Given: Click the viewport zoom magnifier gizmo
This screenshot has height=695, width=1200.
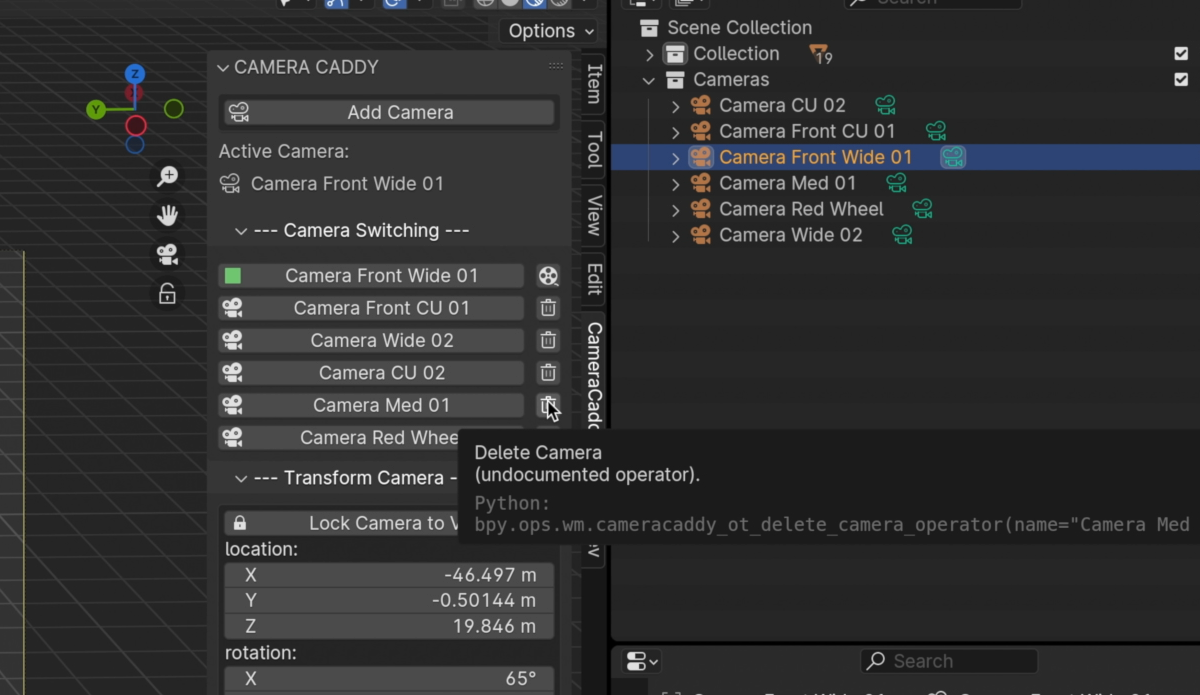Looking at the screenshot, I should [x=167, y=177].
